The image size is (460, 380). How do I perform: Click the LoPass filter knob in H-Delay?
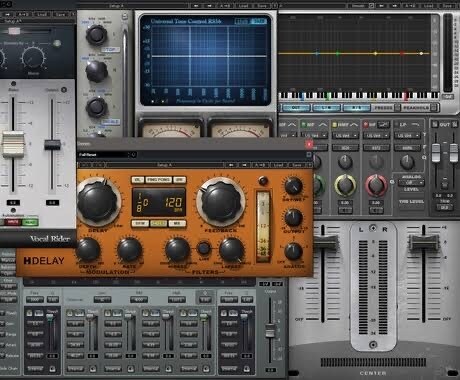pyautogui.click(x=232, y=250)
